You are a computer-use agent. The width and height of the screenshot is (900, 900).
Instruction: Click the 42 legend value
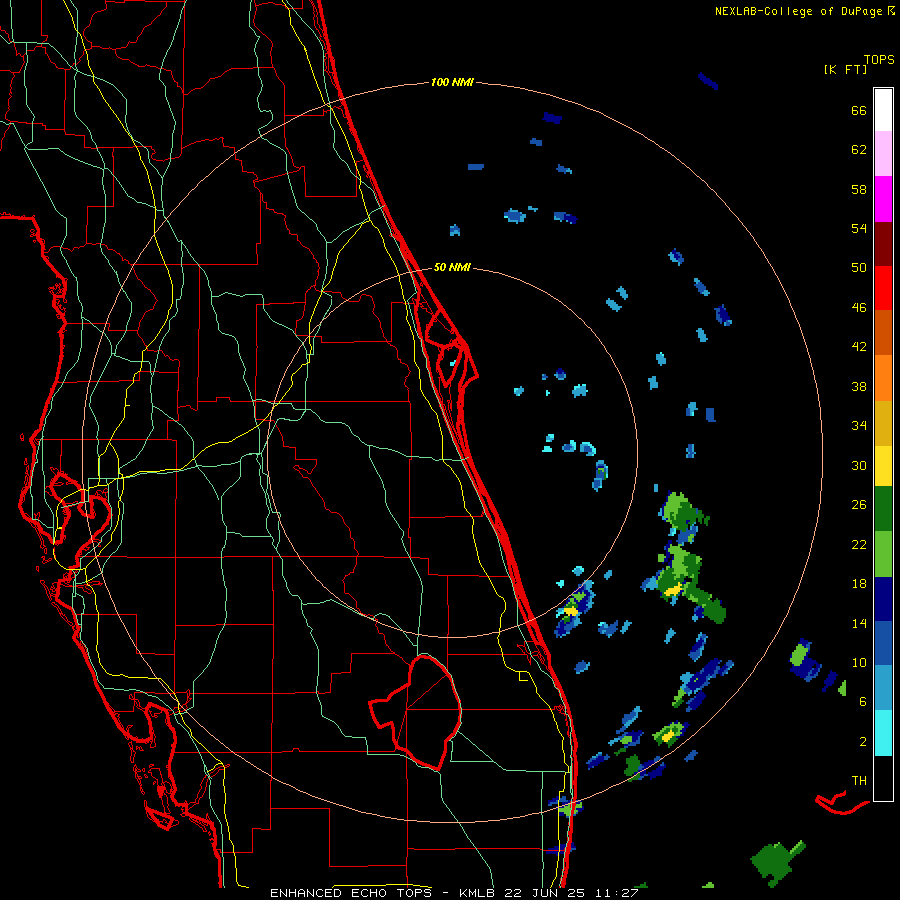coord(859,346)
